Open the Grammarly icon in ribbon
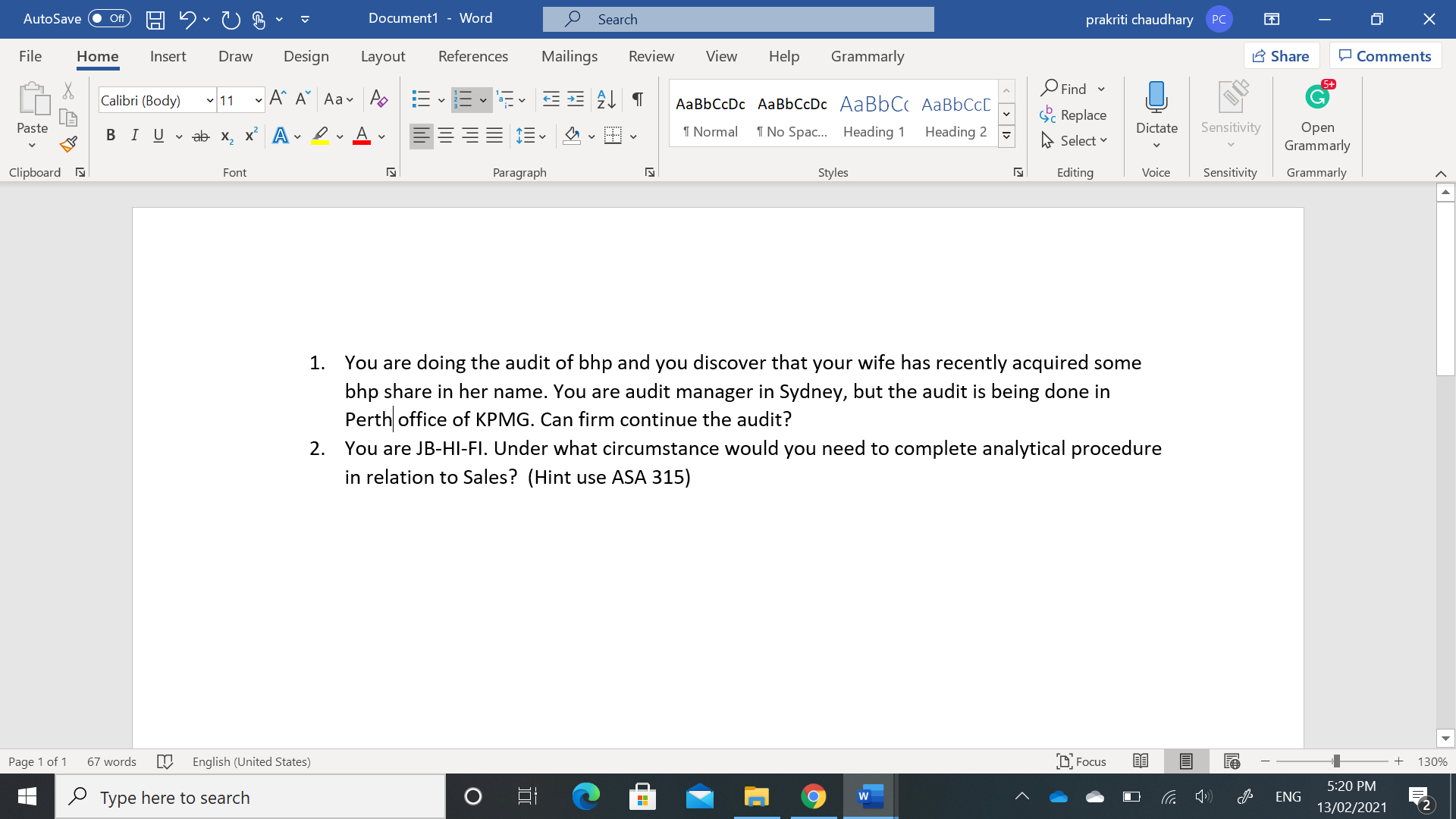This screenshot has height=819, width=1456. pyautogui.click(x=1317, y=96)
